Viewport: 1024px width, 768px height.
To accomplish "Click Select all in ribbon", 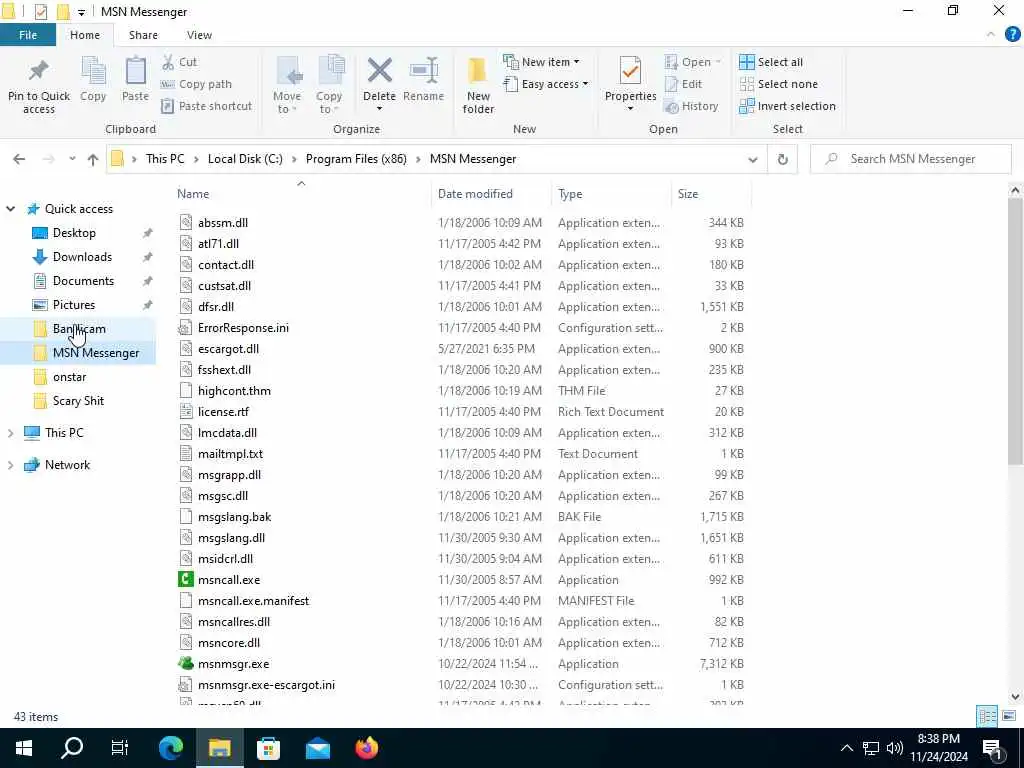I will tap(771, 62).
